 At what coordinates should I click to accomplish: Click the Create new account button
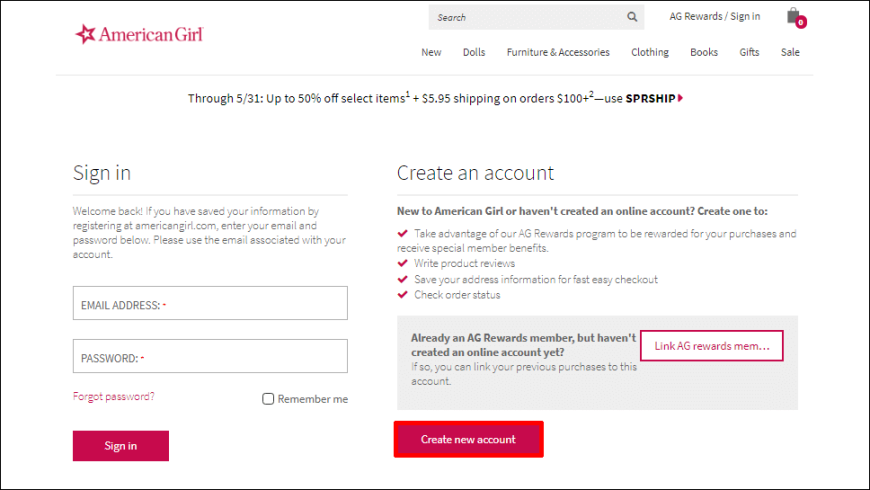(468, 440)
